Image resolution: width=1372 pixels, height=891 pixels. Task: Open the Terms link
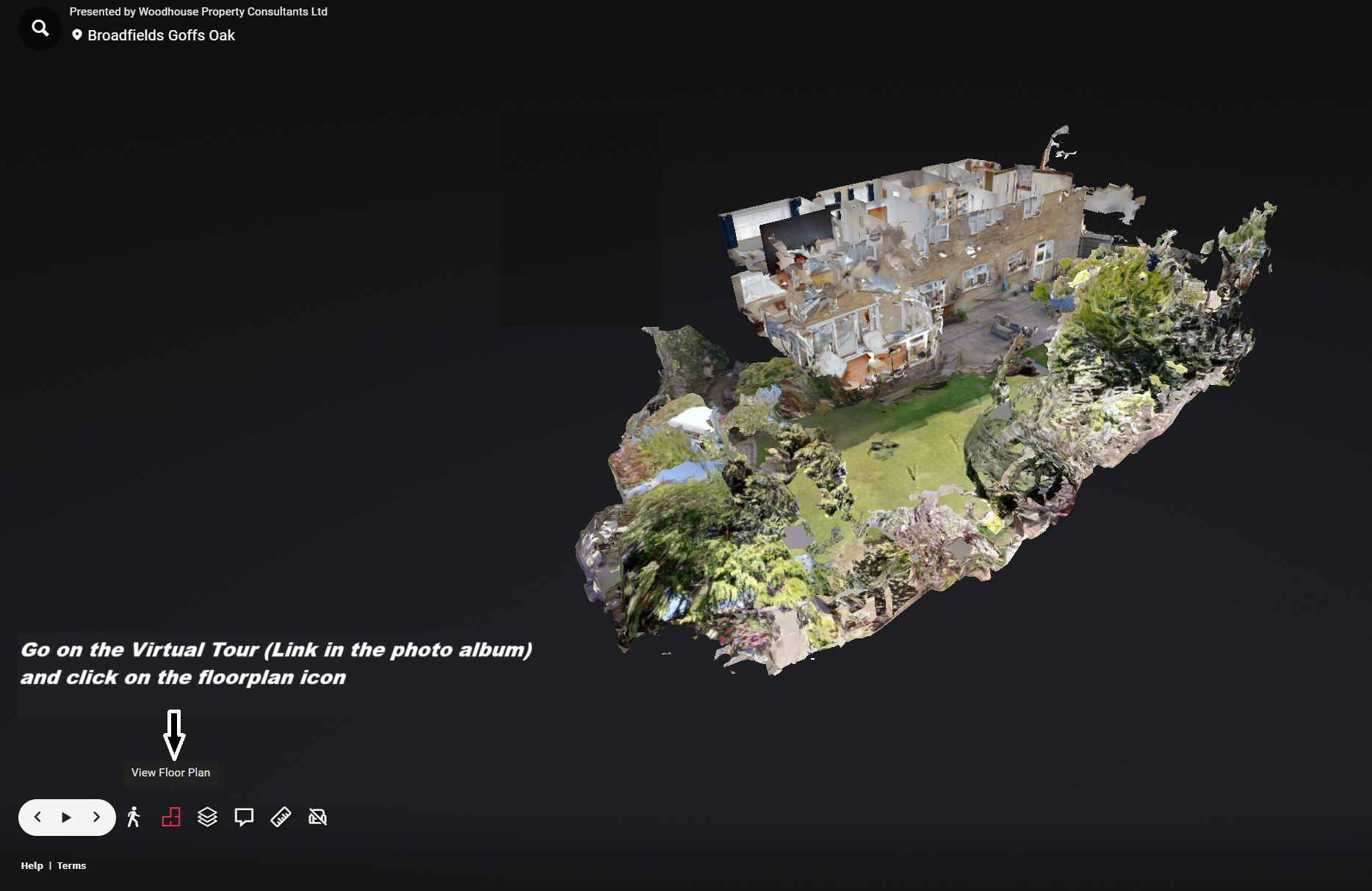pyautogui.click(x=71, y=865)
